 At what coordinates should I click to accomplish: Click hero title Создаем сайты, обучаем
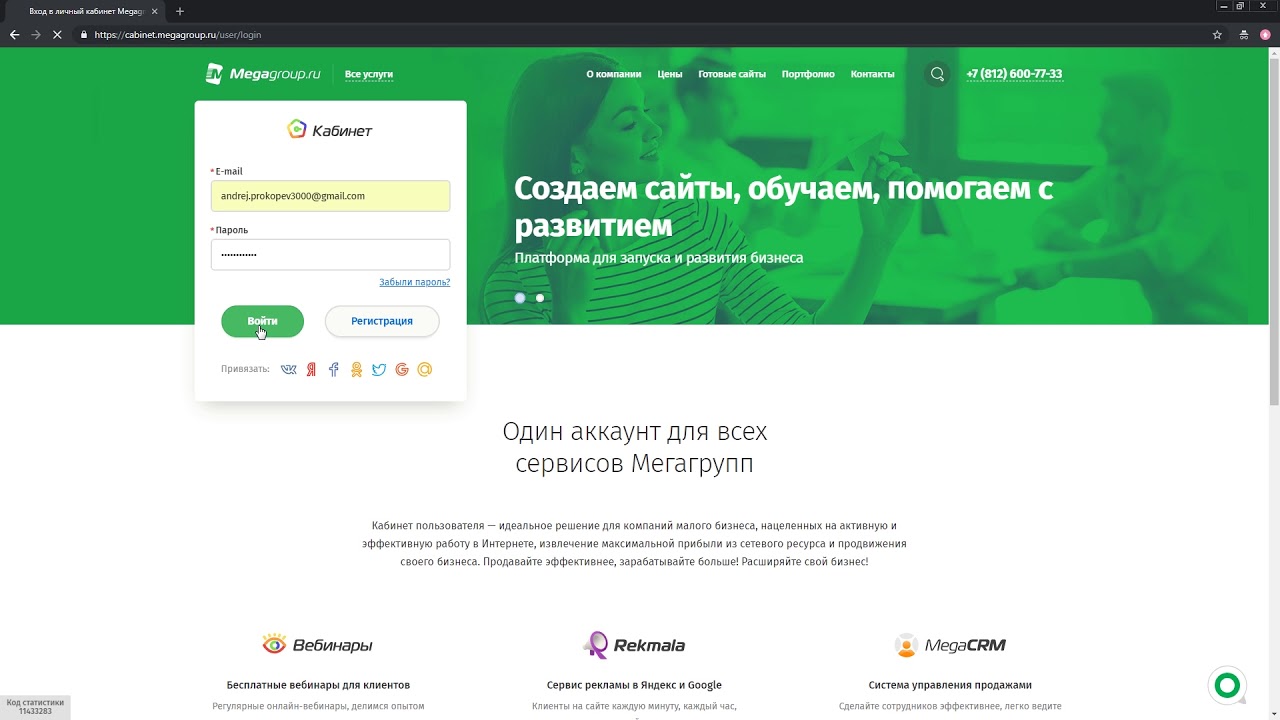pyautogui.click(x=784, y=206)
